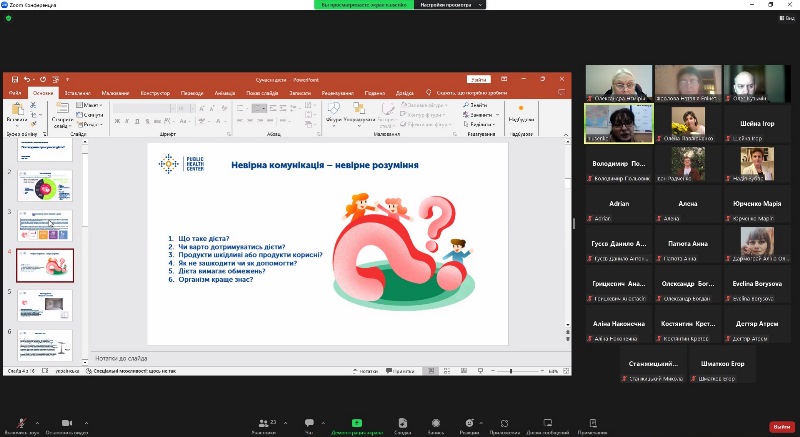
Task: Click the Undo arrow in quick access
Action: (x=28, y=79)
